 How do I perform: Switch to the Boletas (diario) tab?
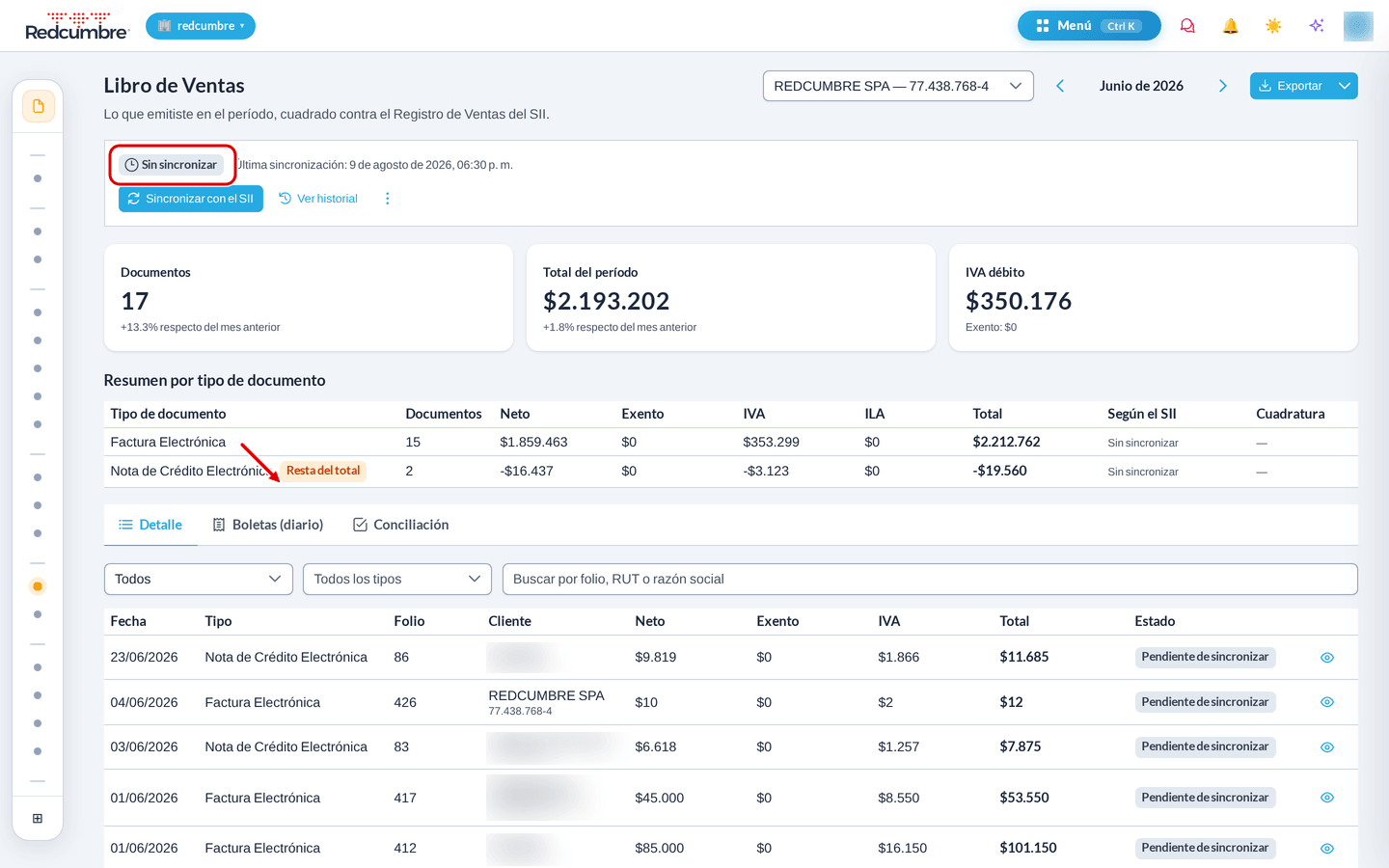point(267,525)
